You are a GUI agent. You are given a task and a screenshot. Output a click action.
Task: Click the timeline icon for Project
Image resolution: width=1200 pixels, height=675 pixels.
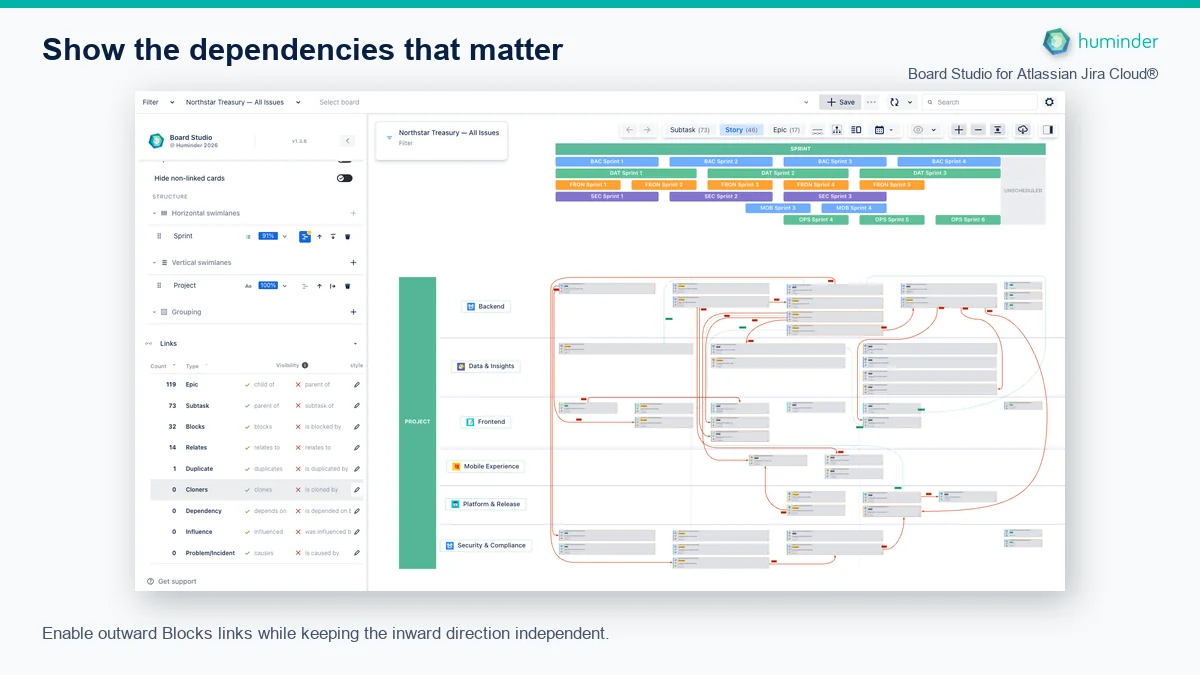tap(305, 286)
